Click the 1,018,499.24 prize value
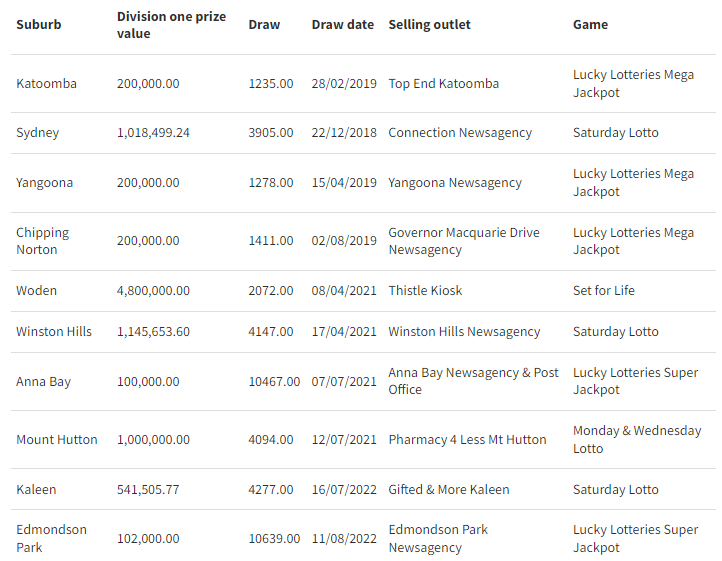Image resolution: width=722 pixels, height=561 pixels. click(153, 133)
